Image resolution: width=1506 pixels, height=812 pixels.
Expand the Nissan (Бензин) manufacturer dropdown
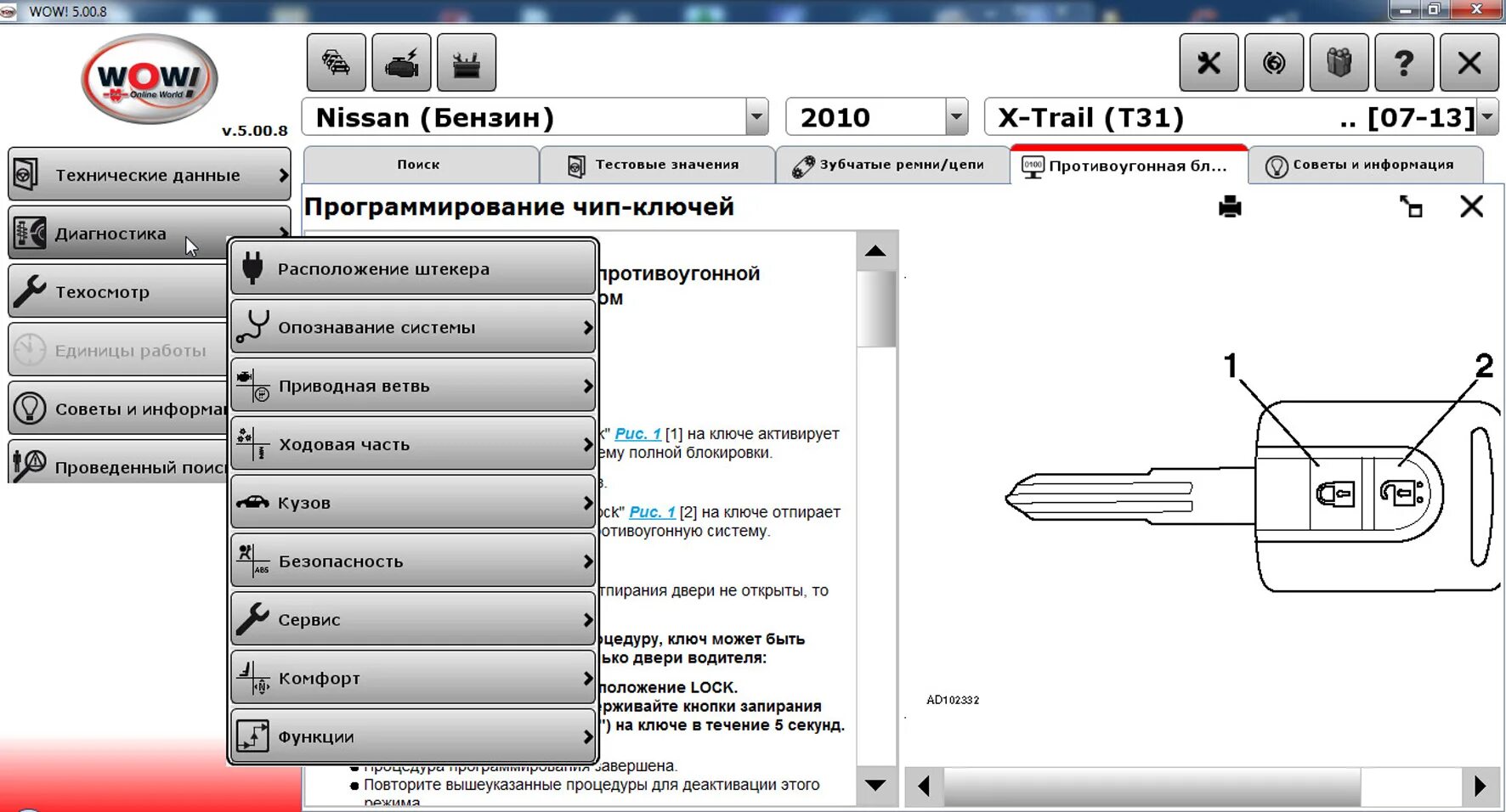click(x=756, y=117)
